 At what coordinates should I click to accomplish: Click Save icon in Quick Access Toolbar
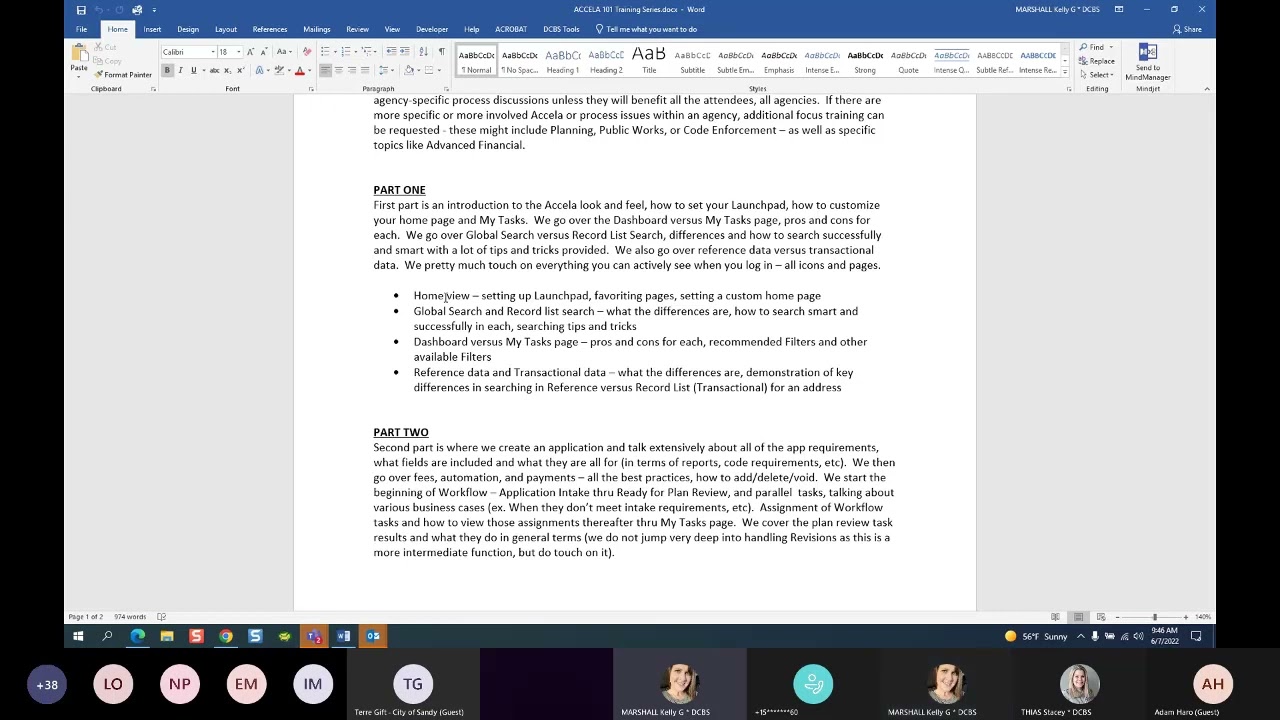pos(81,10)
